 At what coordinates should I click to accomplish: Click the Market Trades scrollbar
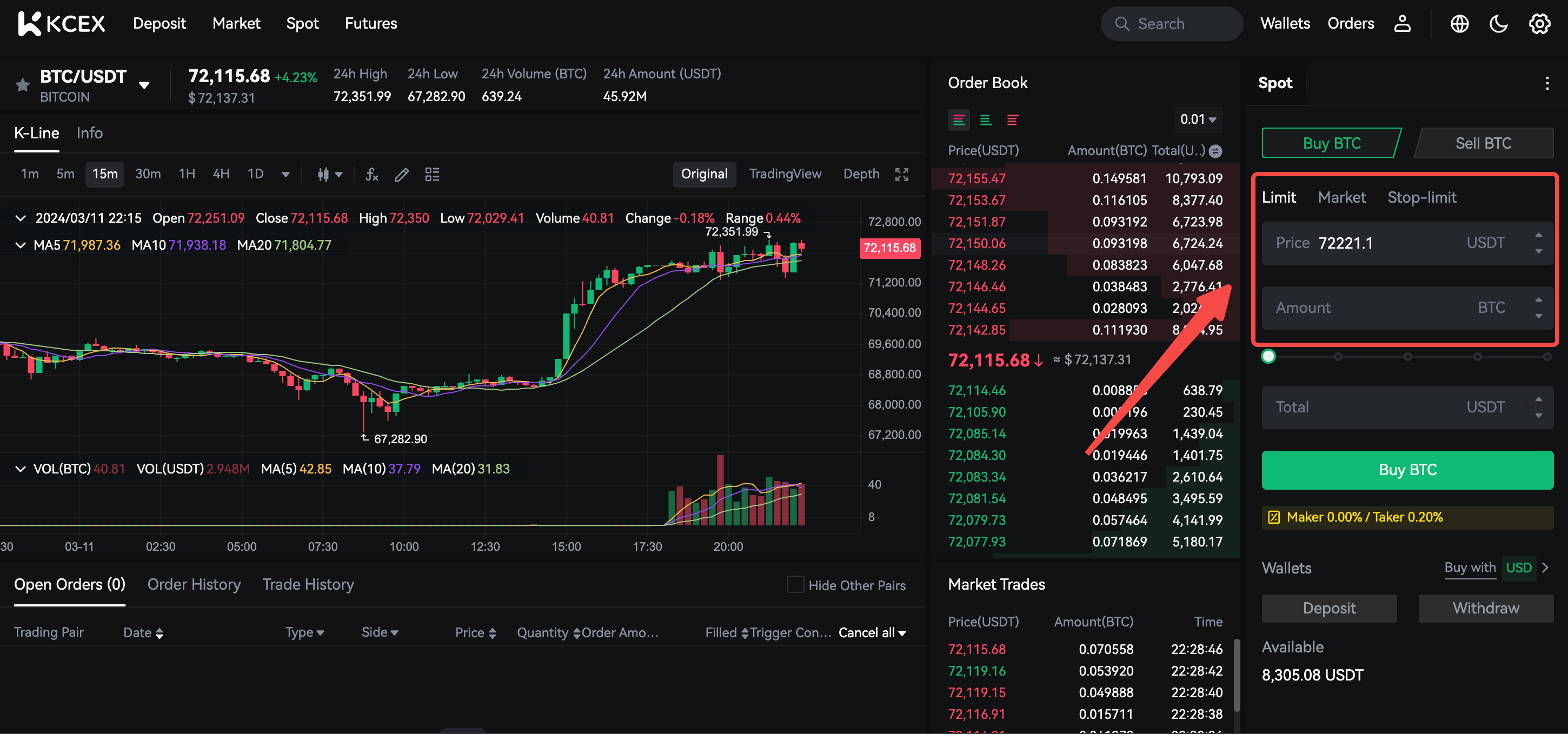(1236, 675)
